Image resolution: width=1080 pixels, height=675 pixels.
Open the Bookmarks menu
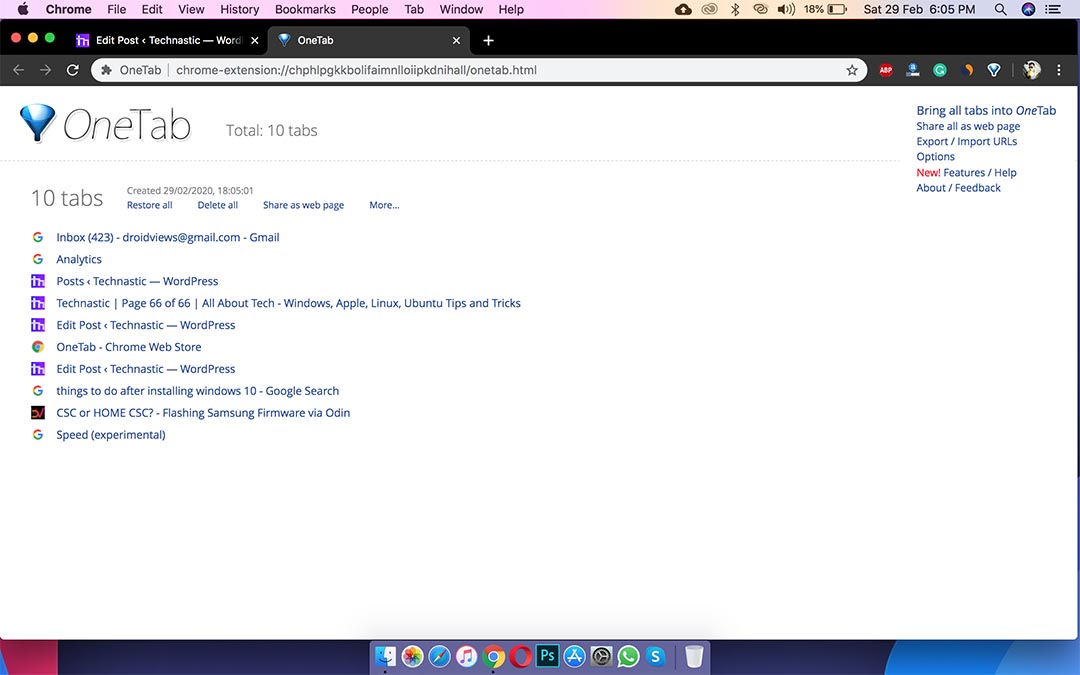305,10
